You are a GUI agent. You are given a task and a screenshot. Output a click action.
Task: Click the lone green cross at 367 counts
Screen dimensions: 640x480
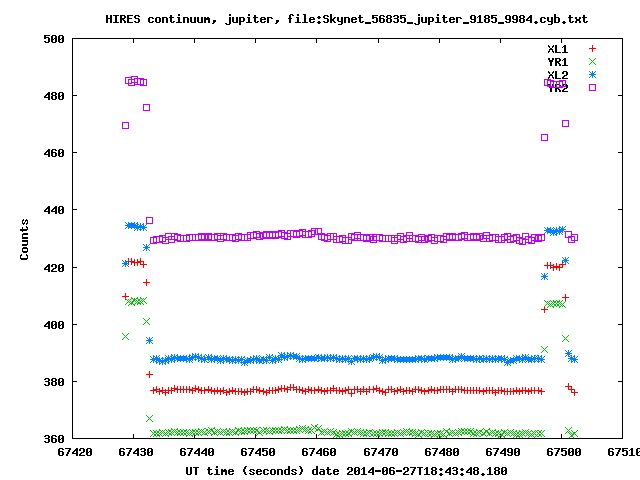coord(149,419)
